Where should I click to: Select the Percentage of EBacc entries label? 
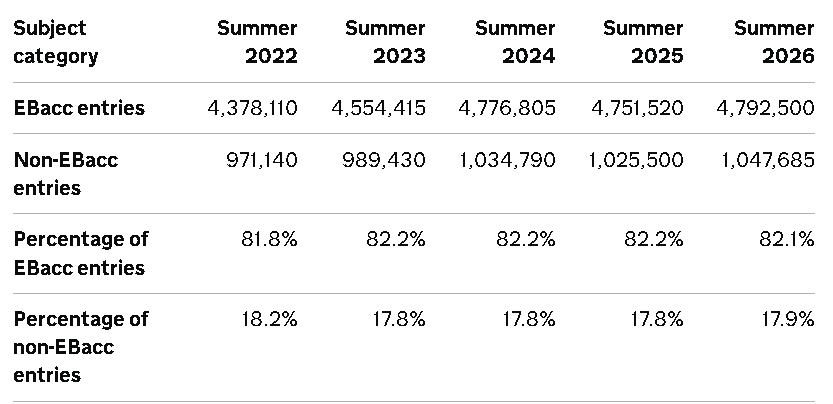tap(81, 253)
